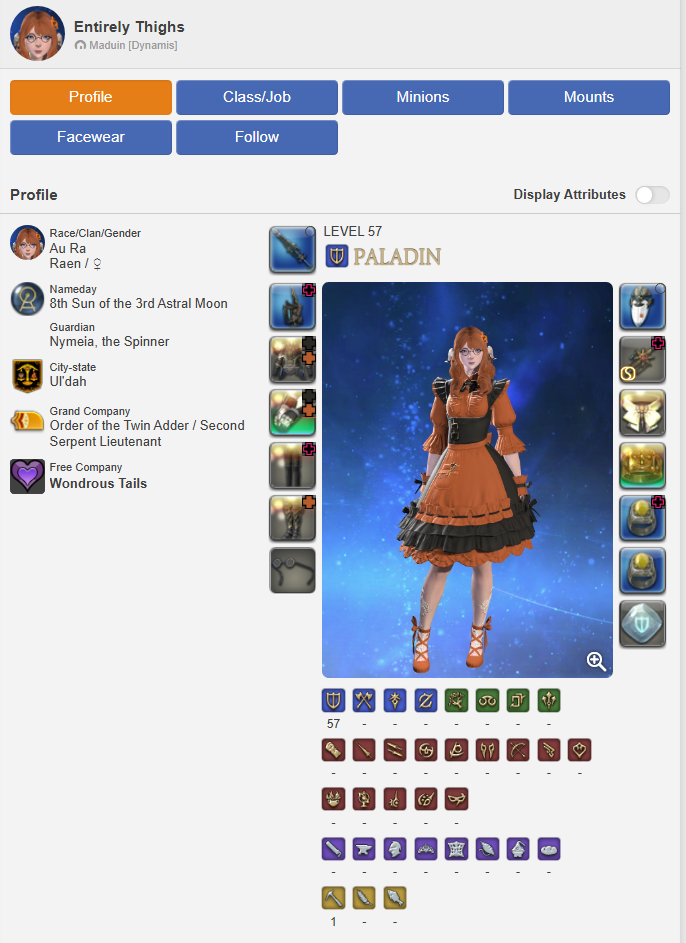Screen dimensions: 686x943
Task: Click the White Mage job icon
Action: (456, 701)
